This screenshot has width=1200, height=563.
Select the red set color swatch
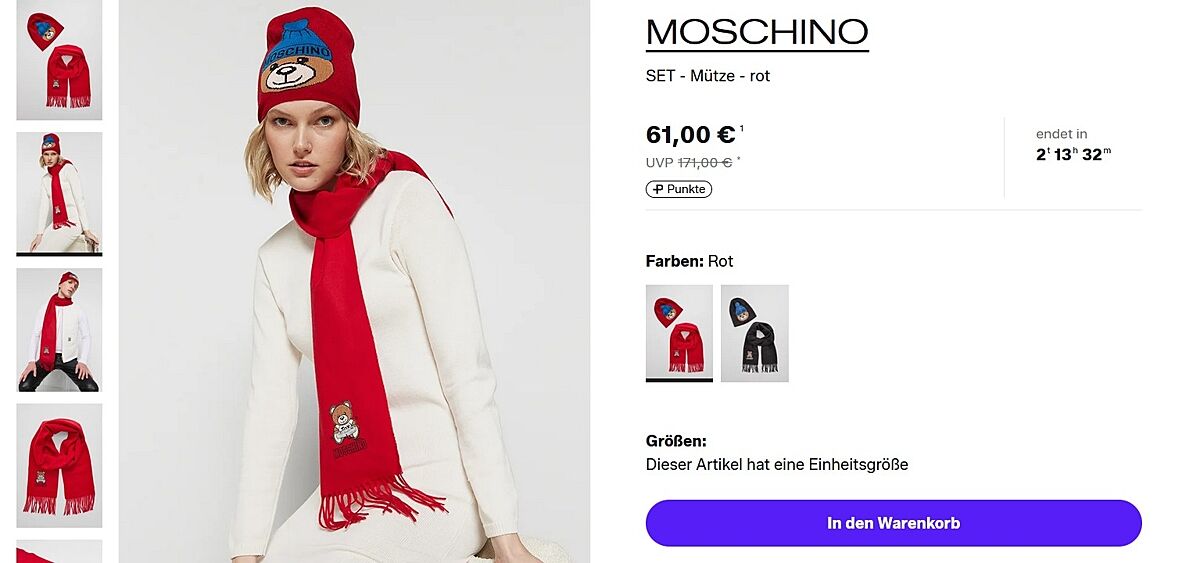point(679,332)
